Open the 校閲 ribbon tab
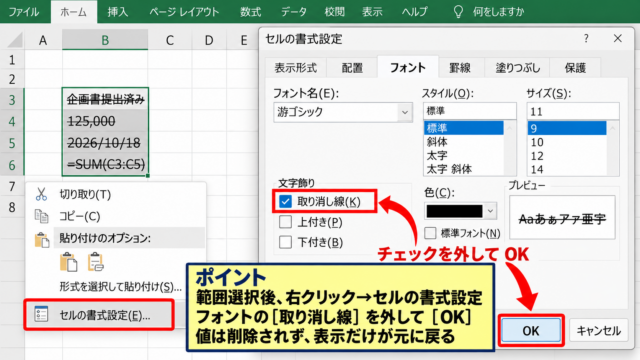Screen dimensions: 640x360 pyautogui.click(x=334, y=12)
